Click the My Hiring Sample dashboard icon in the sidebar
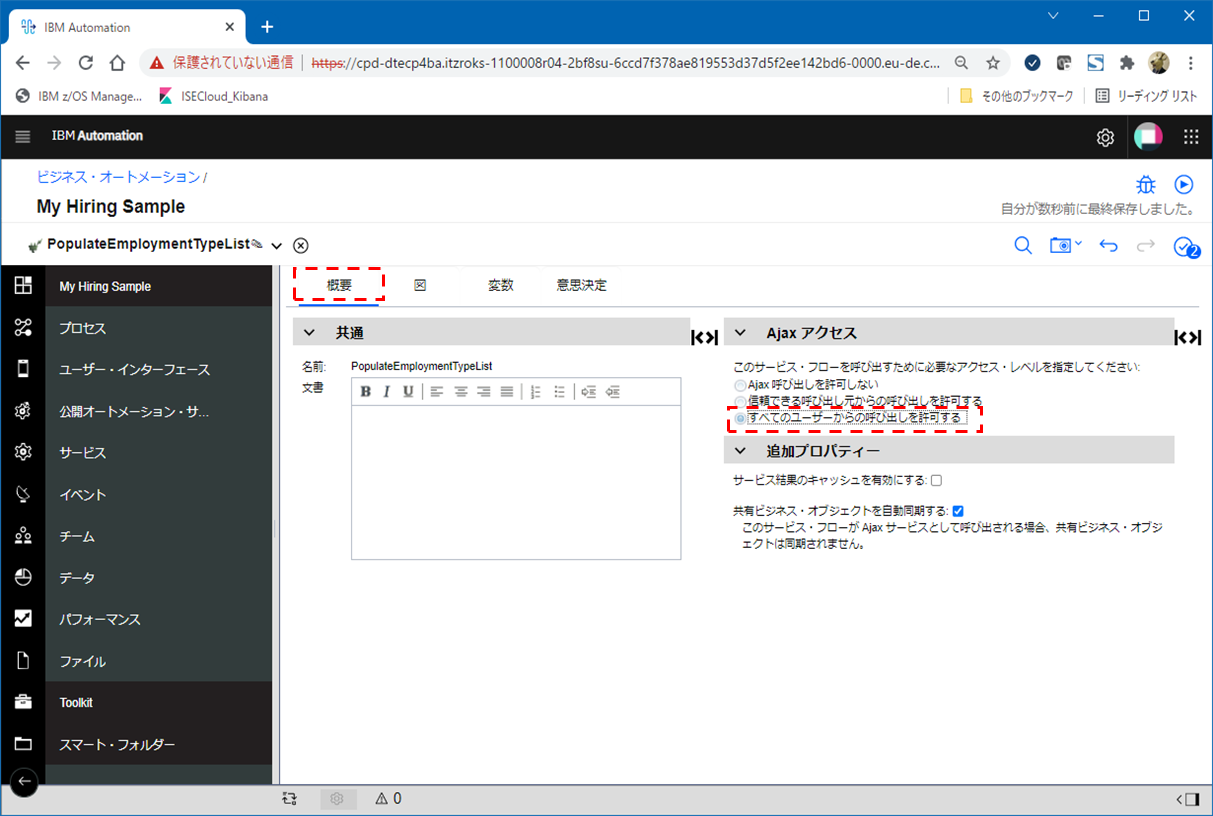Image resolution: width=1213 pixels, height=816 pixels. pyautogui.click(x=23, y=286)
